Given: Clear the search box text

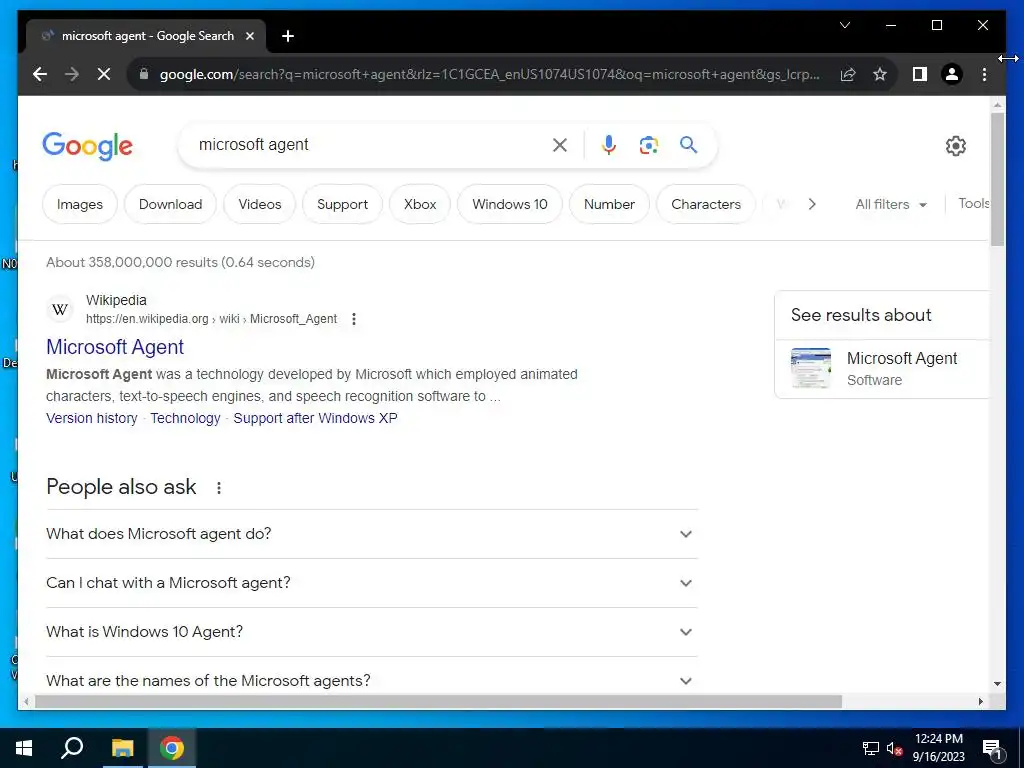Looking at the screenshot, I should coord(560,145).
